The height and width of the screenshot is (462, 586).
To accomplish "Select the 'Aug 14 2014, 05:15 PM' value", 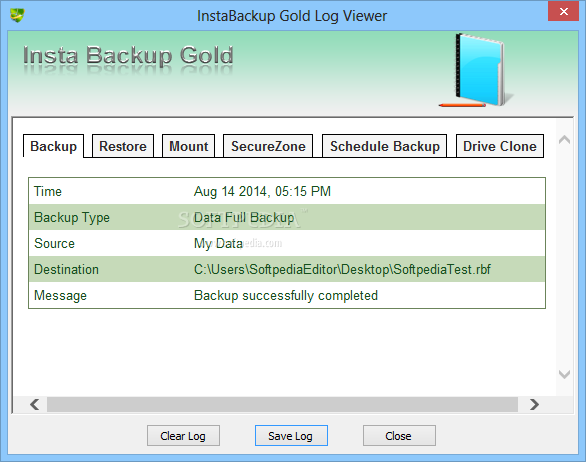I will 262,191.
